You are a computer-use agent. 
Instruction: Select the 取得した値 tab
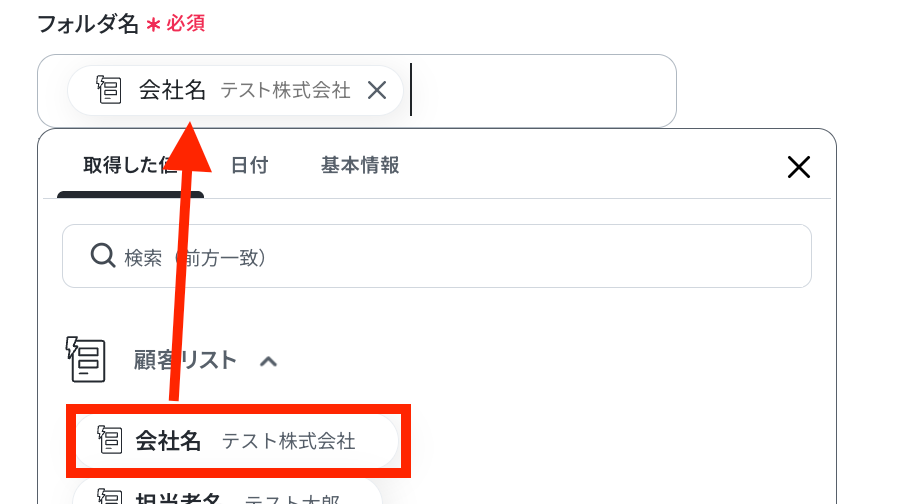tap(130, 166)
